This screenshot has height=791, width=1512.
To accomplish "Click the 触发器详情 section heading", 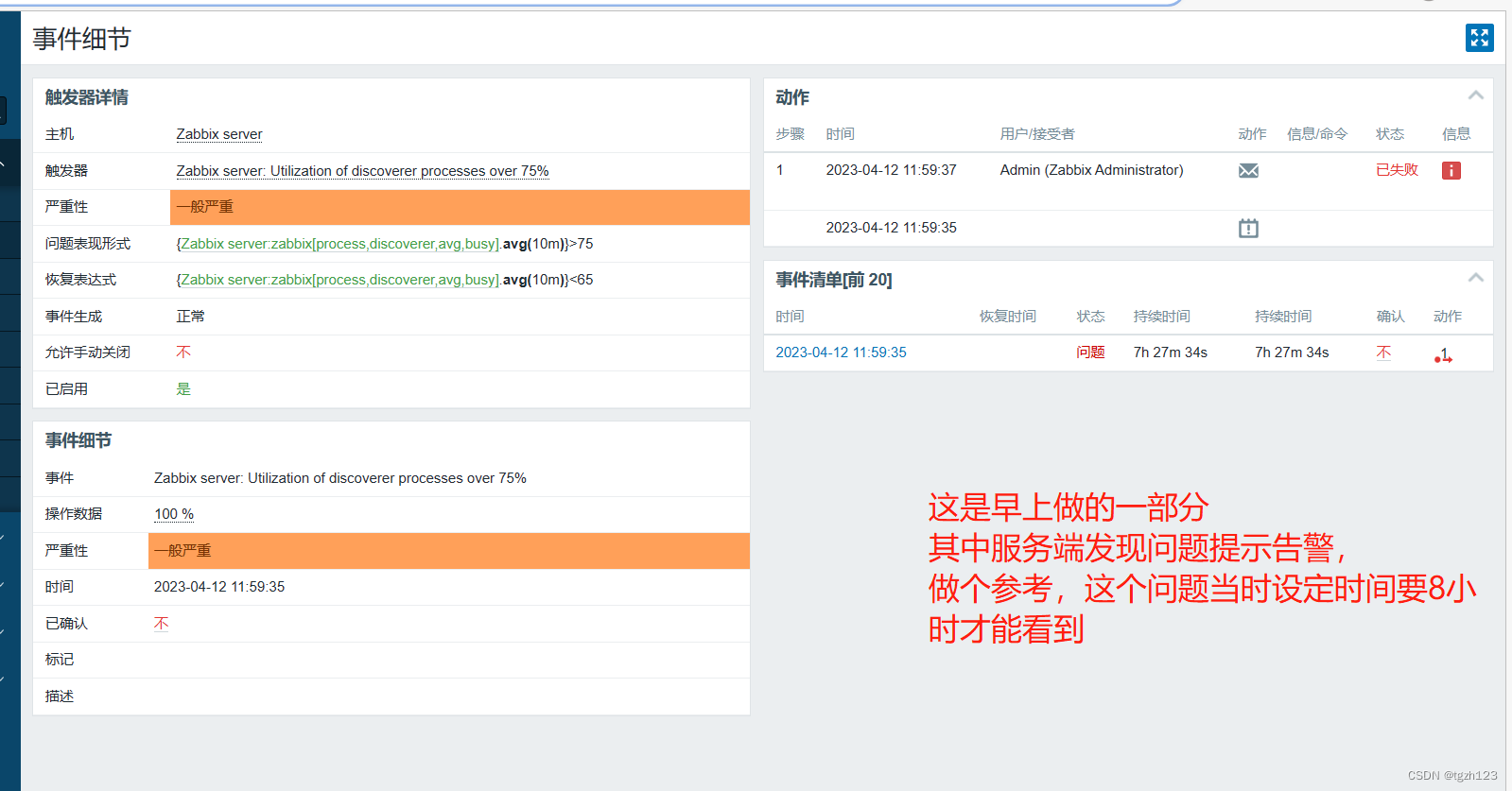I will tap(86, 97).
